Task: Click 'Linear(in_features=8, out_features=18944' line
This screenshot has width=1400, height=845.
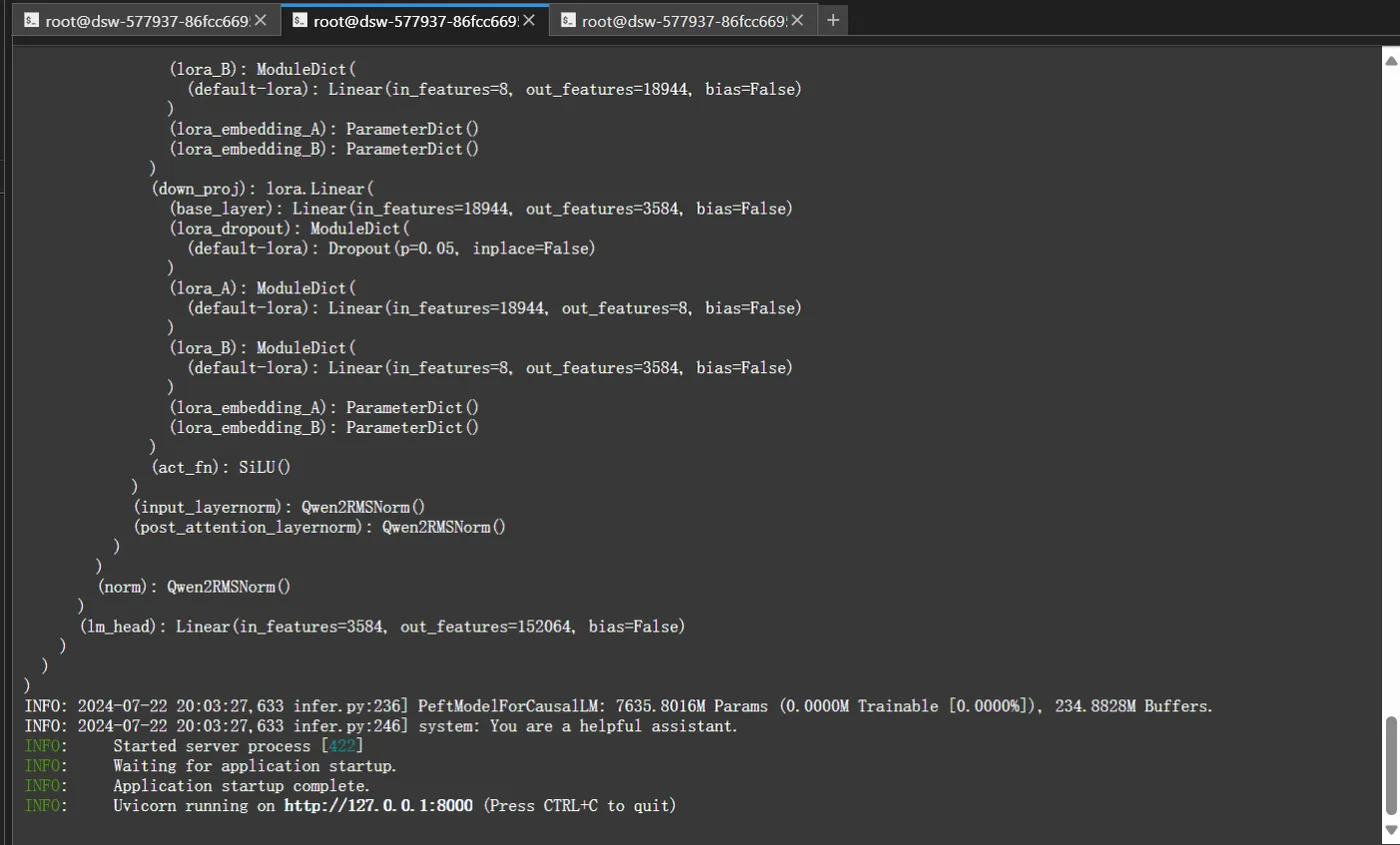Action: 494,89
